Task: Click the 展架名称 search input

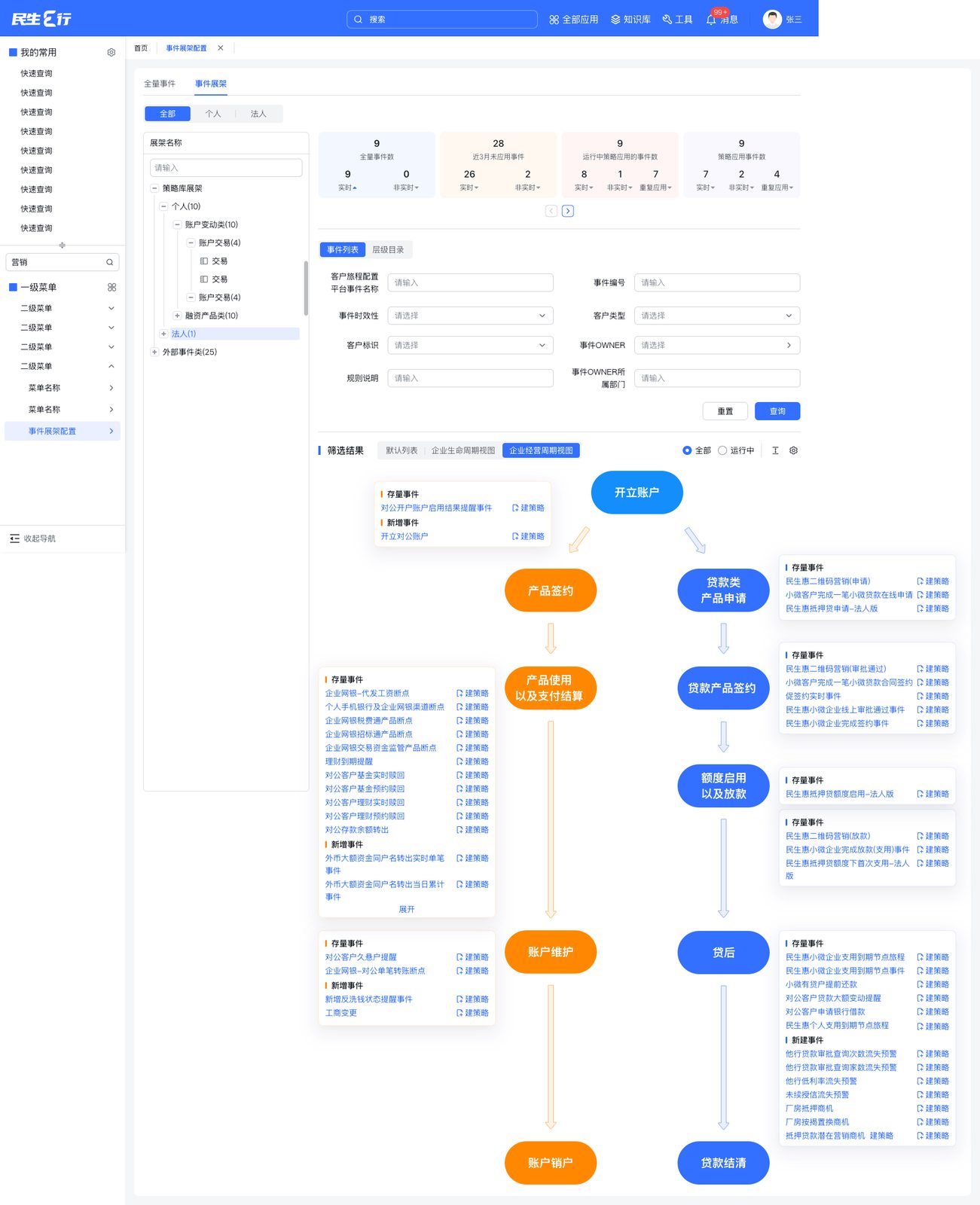Action: (226, 168)
